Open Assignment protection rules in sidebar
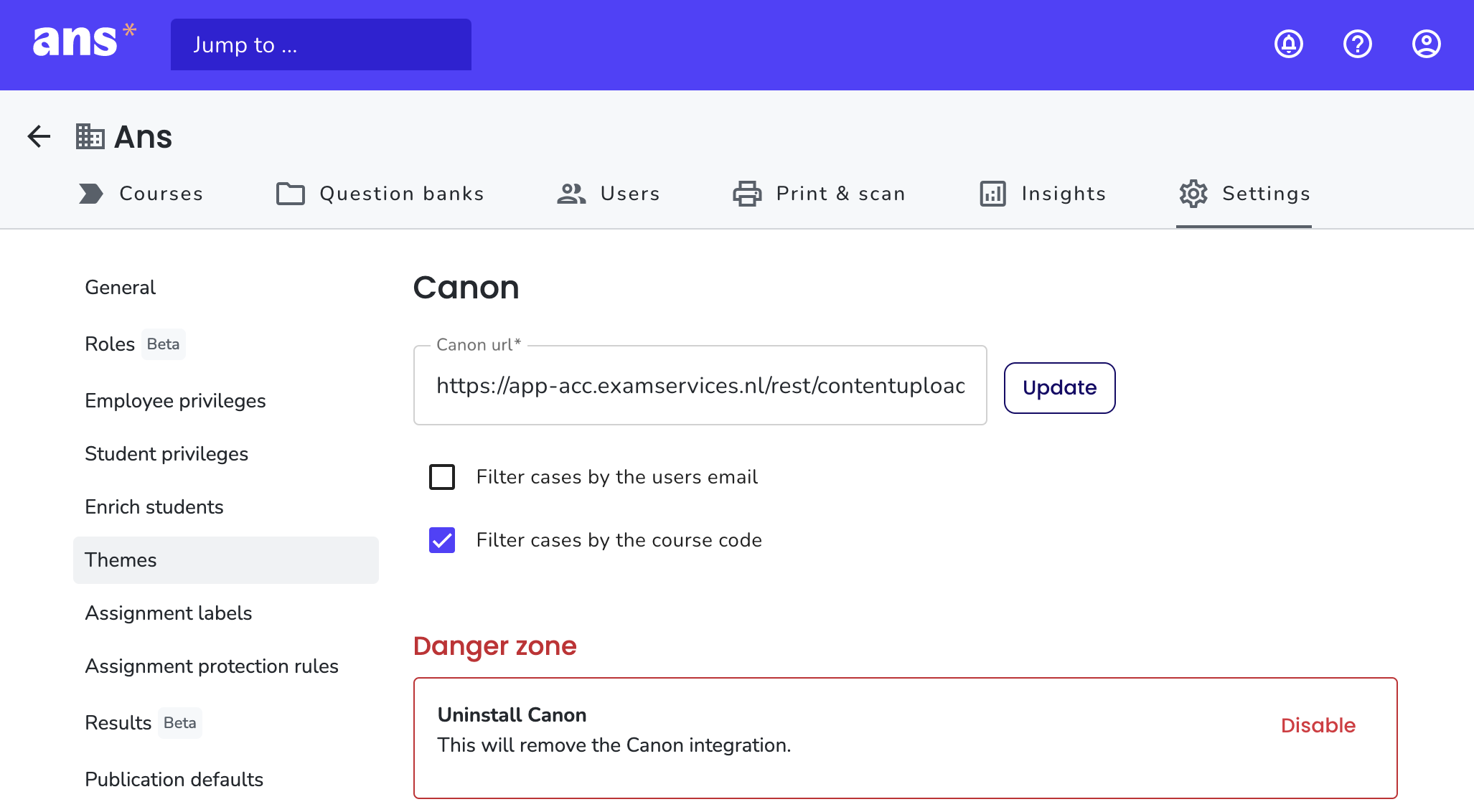The width and height of the screenshot is (1474, 812). coord(212,666)
